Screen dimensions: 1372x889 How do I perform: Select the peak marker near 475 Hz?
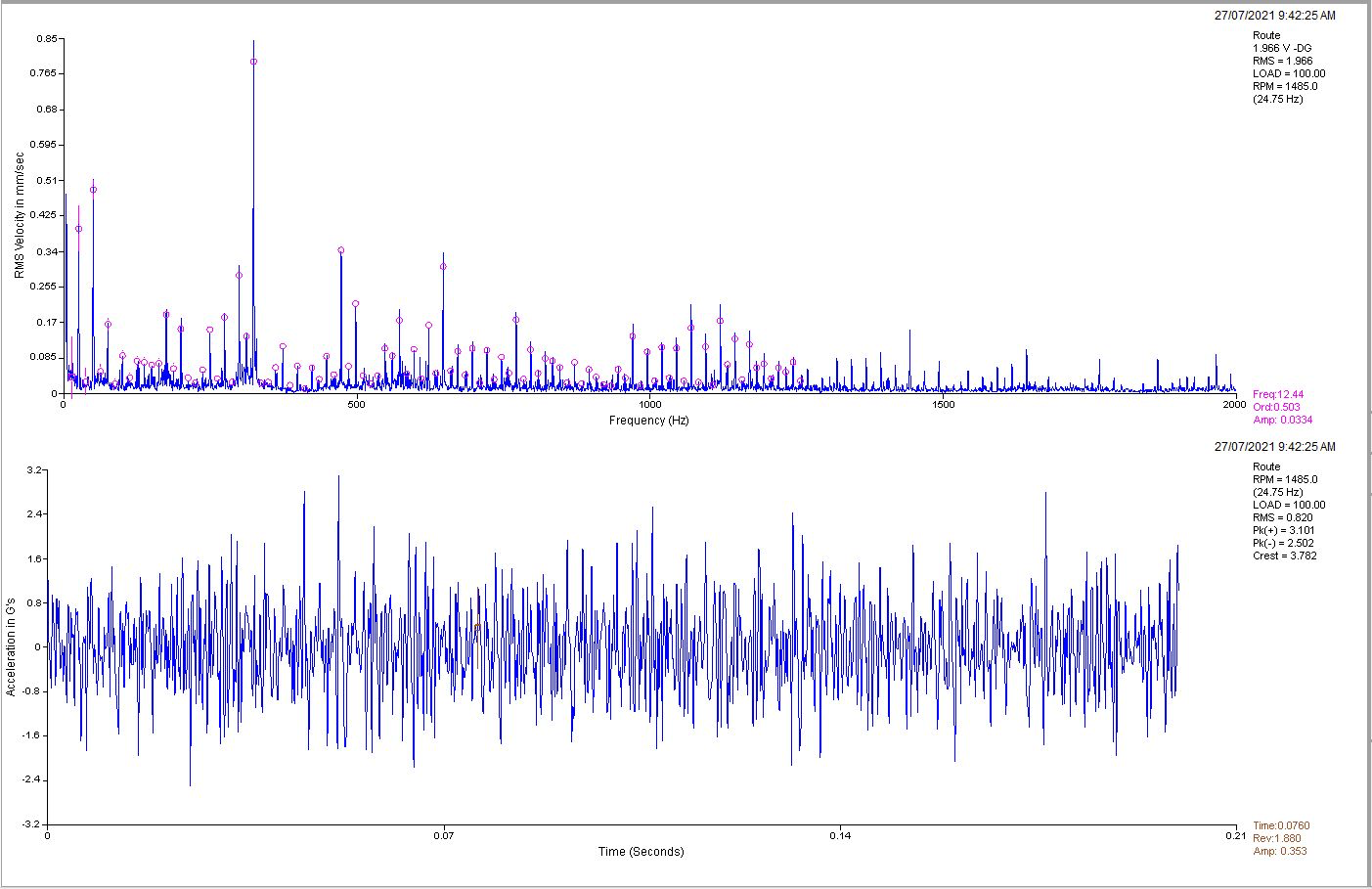click(x=341, y=250)
